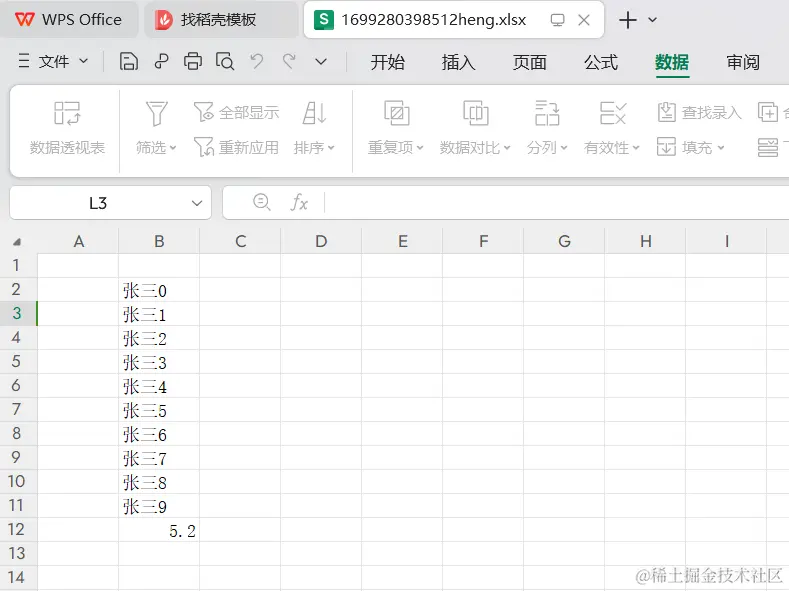Viewport: 789px width, 591px height.
Task: Click 全部显示 show all button
Action: (236, 112)
